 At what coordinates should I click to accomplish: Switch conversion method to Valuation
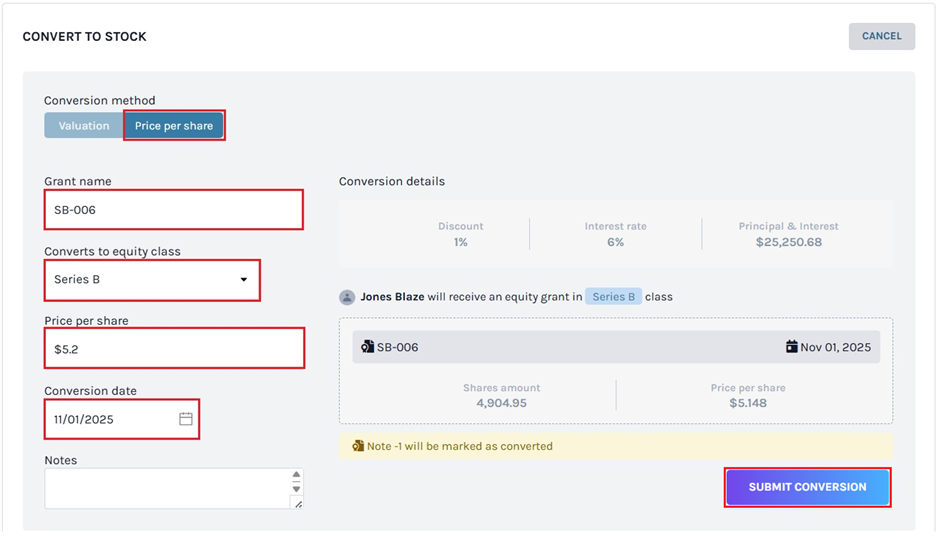pos(84,126)
